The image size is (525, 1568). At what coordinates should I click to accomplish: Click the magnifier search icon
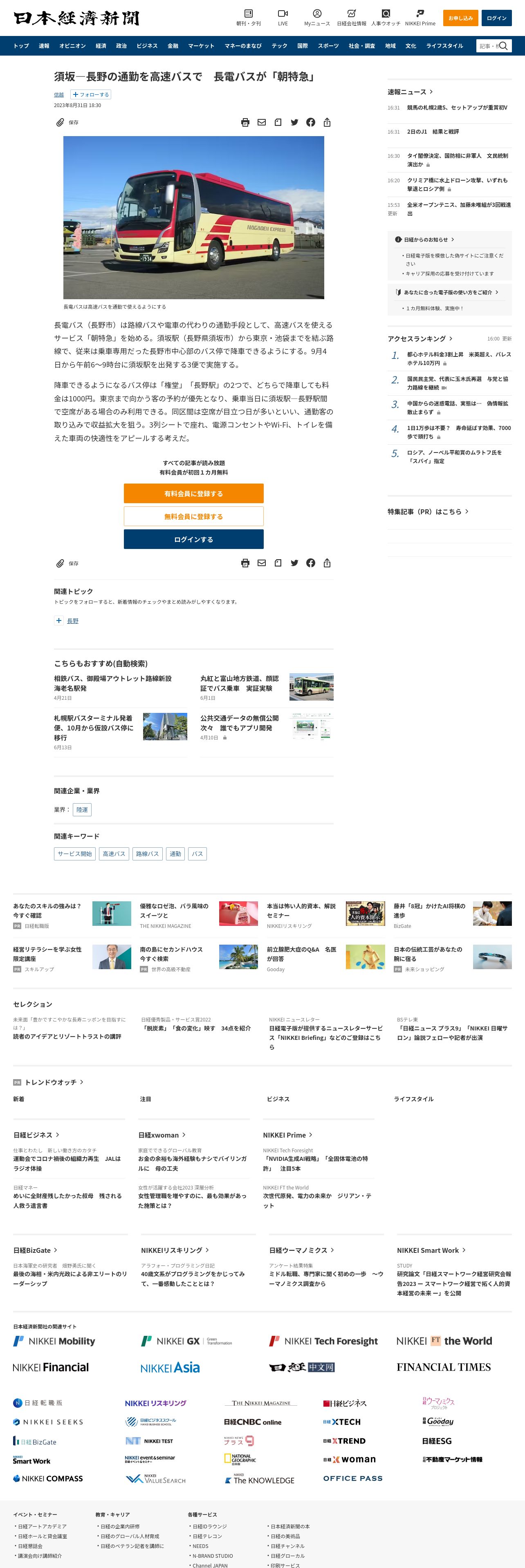(x=503, y=46)
